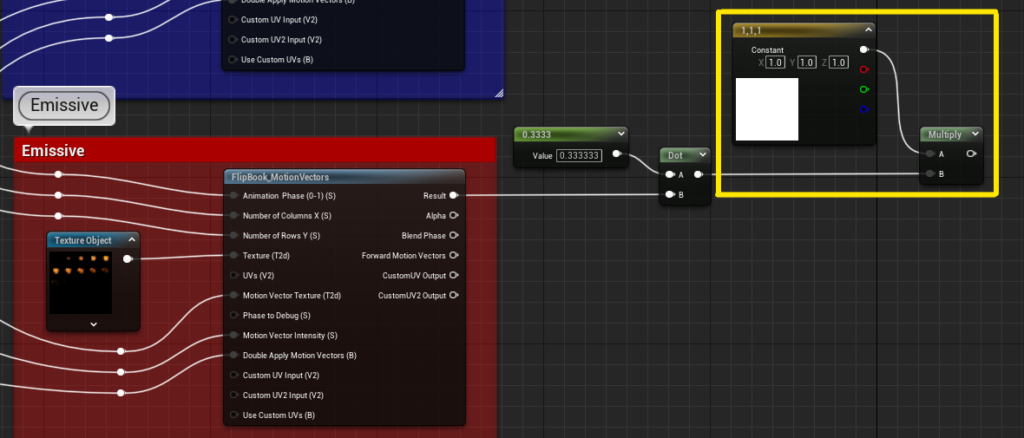Click Custom UV Input (V2) pin in blue comment node
1024x438 pixels.
[x=232, y=20]
